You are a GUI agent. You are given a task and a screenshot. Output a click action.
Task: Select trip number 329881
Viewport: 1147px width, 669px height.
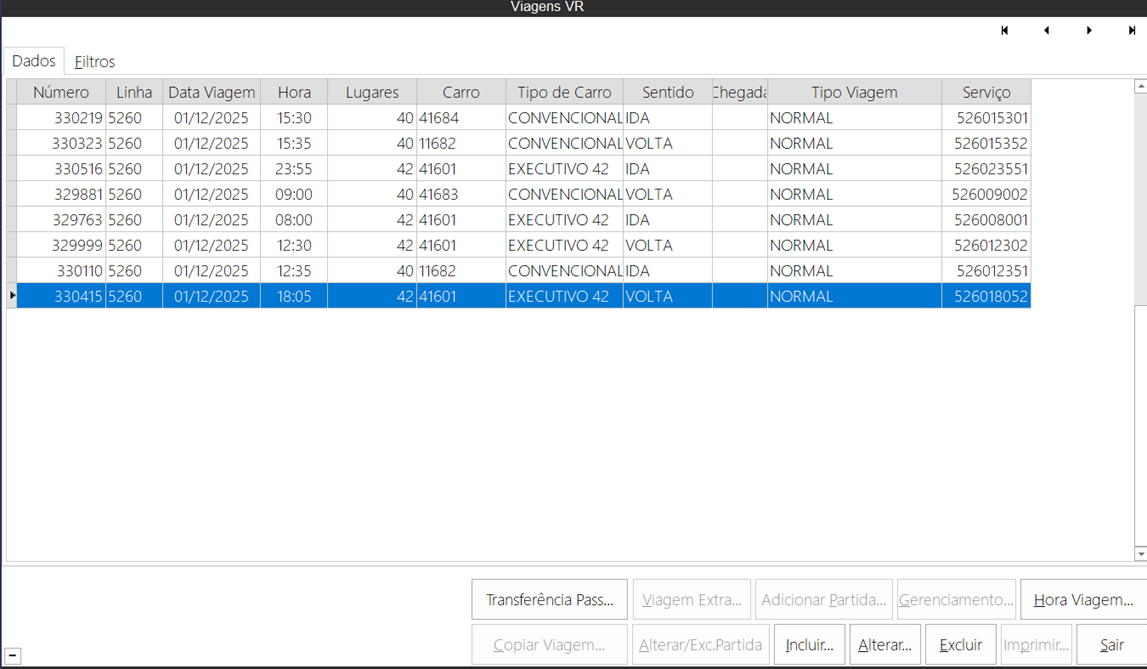click(61, 194)
